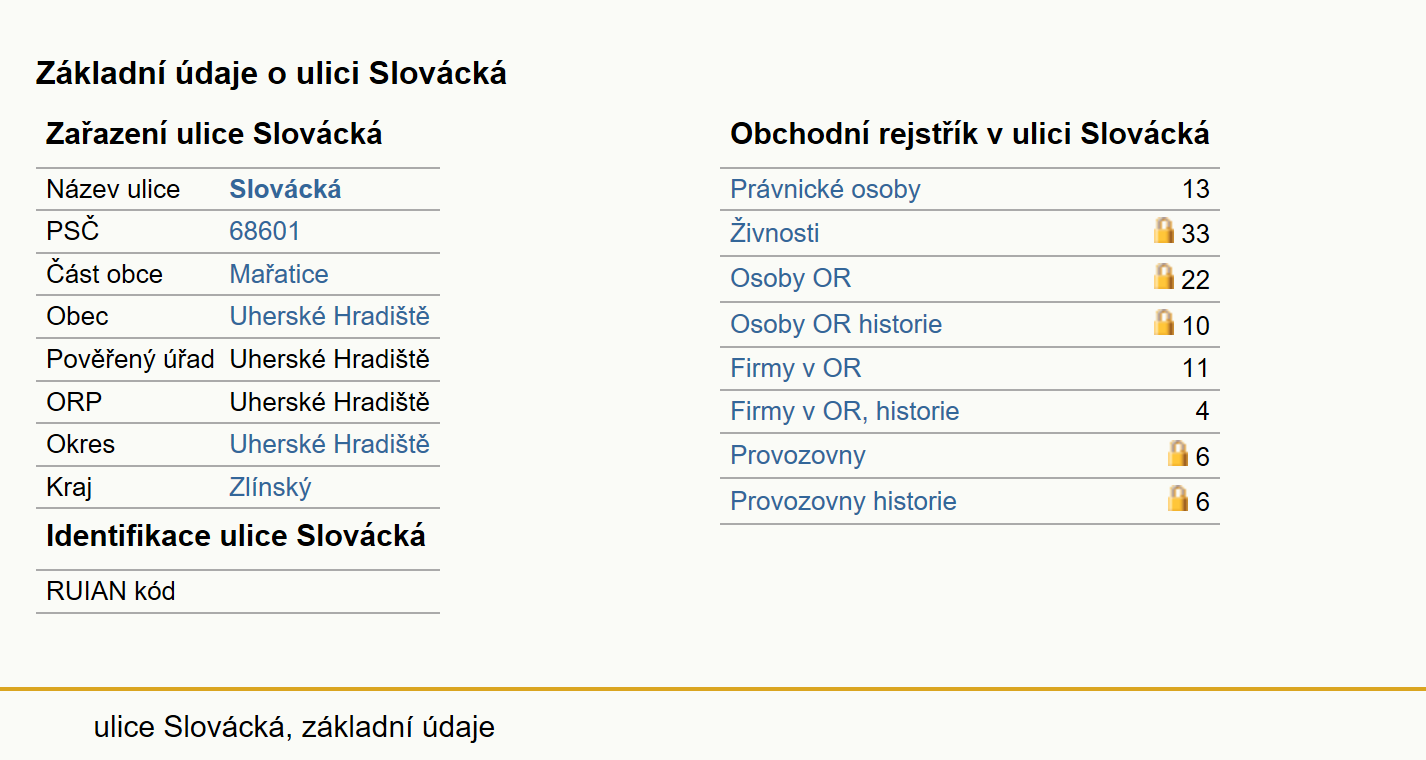This screenshot has height=760, width=1426.
Task: Open postal code 68601 link
Action: coord(265,232)
